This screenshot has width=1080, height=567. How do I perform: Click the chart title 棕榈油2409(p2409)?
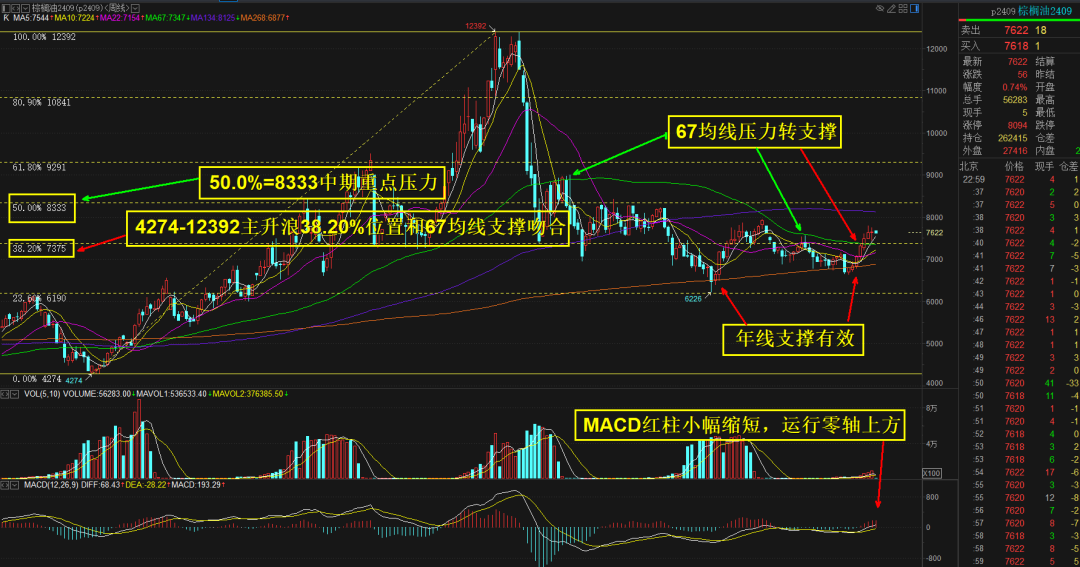point(68,8)
